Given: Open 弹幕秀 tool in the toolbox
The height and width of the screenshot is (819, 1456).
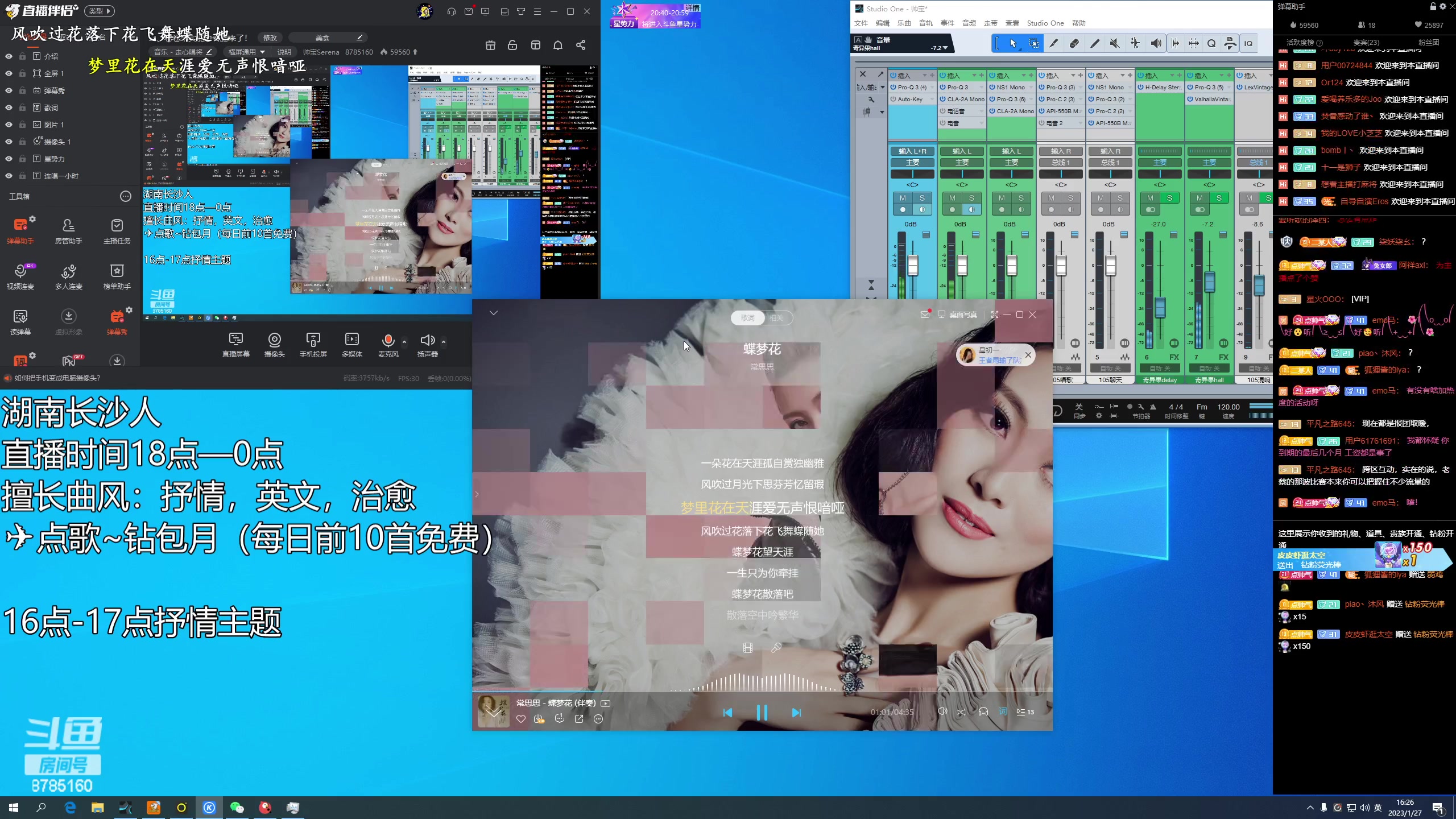Looking at the screenshot, I should tap(117, 321).
